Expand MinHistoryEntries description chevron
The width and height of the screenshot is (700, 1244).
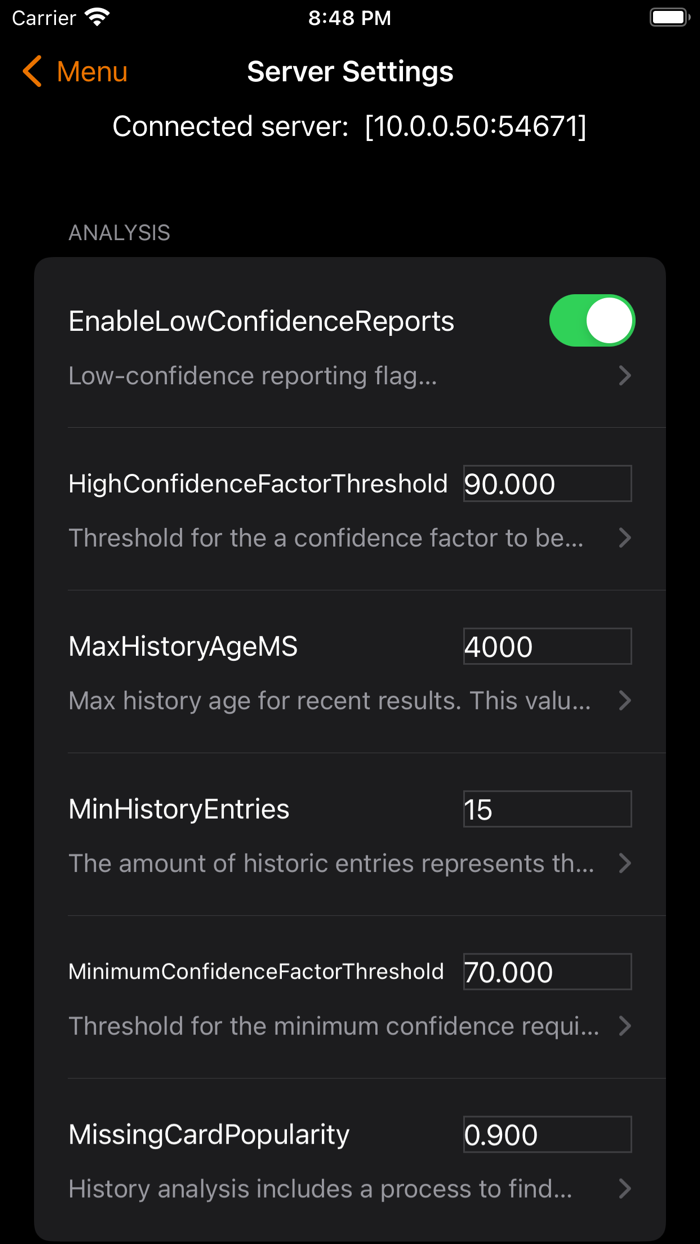pyautogui.click(x=625, y=863)
